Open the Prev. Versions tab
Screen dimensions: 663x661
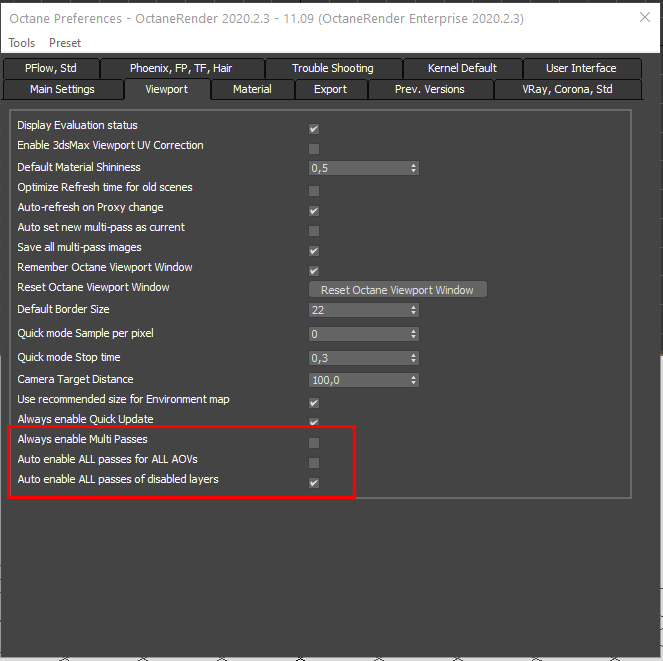(430, 89)
